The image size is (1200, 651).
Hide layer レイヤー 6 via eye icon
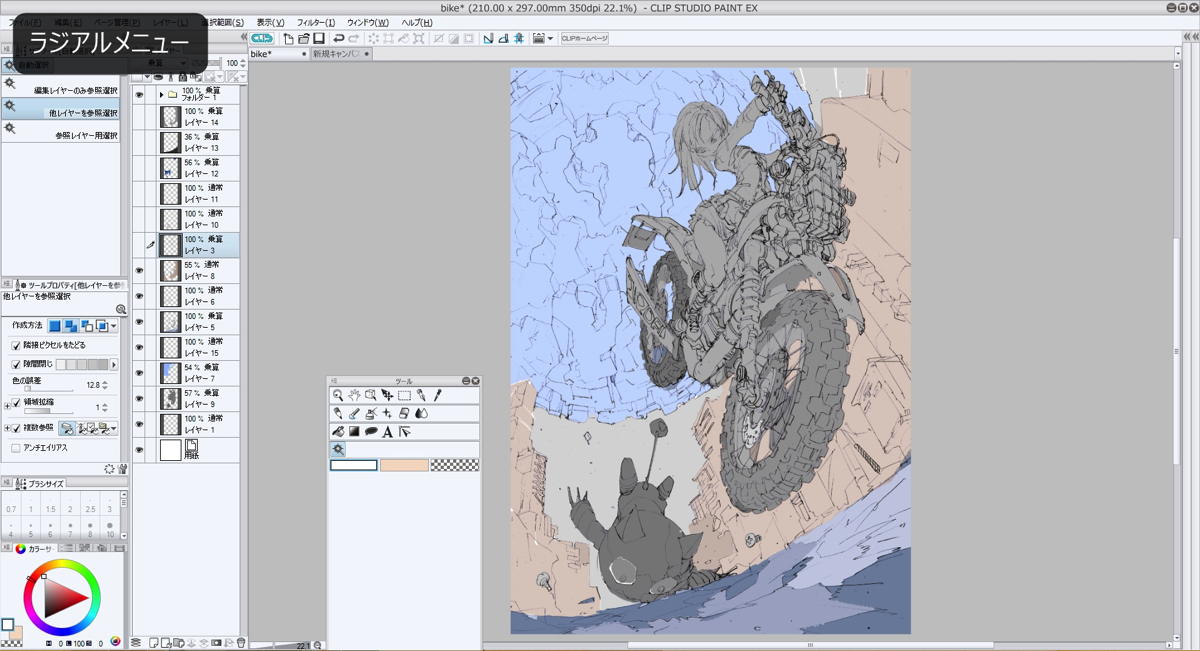(x=139, y=296)
